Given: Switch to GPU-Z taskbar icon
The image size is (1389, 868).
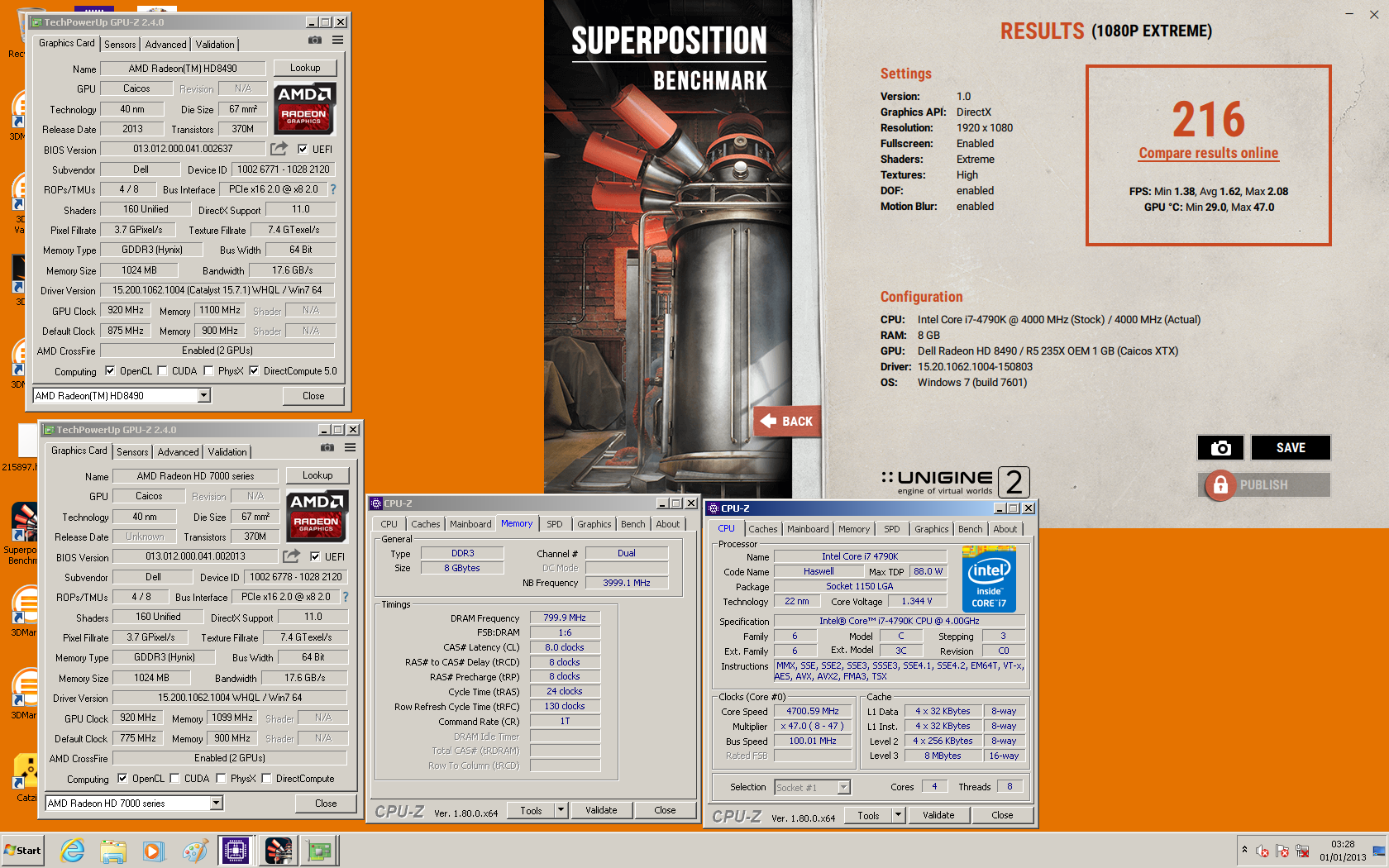Looking at the screenshot, I should (320, 850).
